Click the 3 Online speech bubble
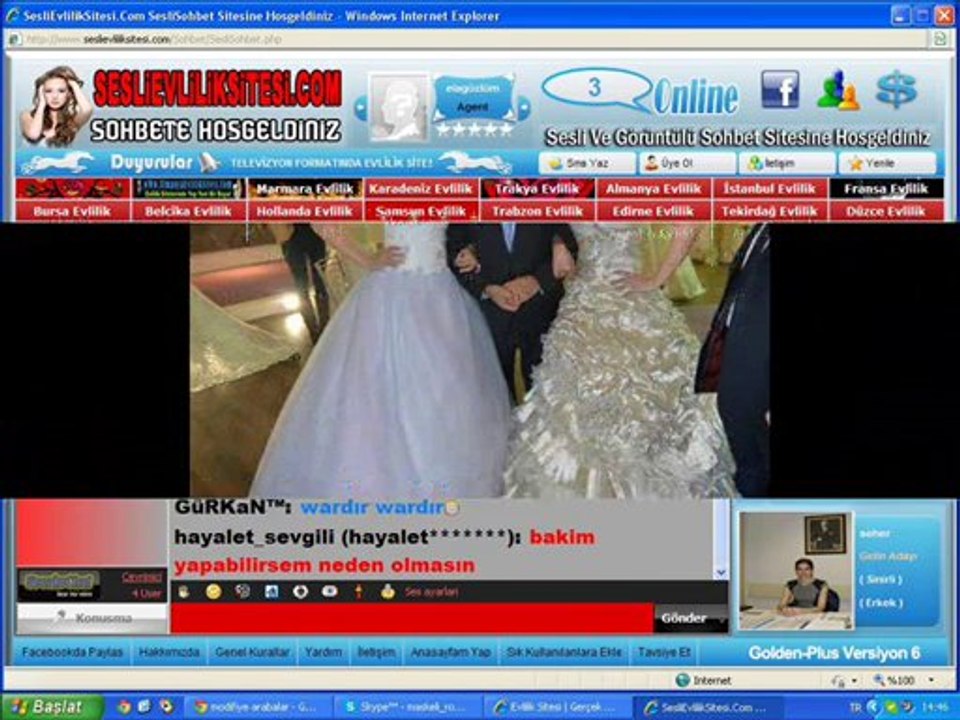This screenshot has height=720, width=960. pyautogui.click(x=595, y=89)
